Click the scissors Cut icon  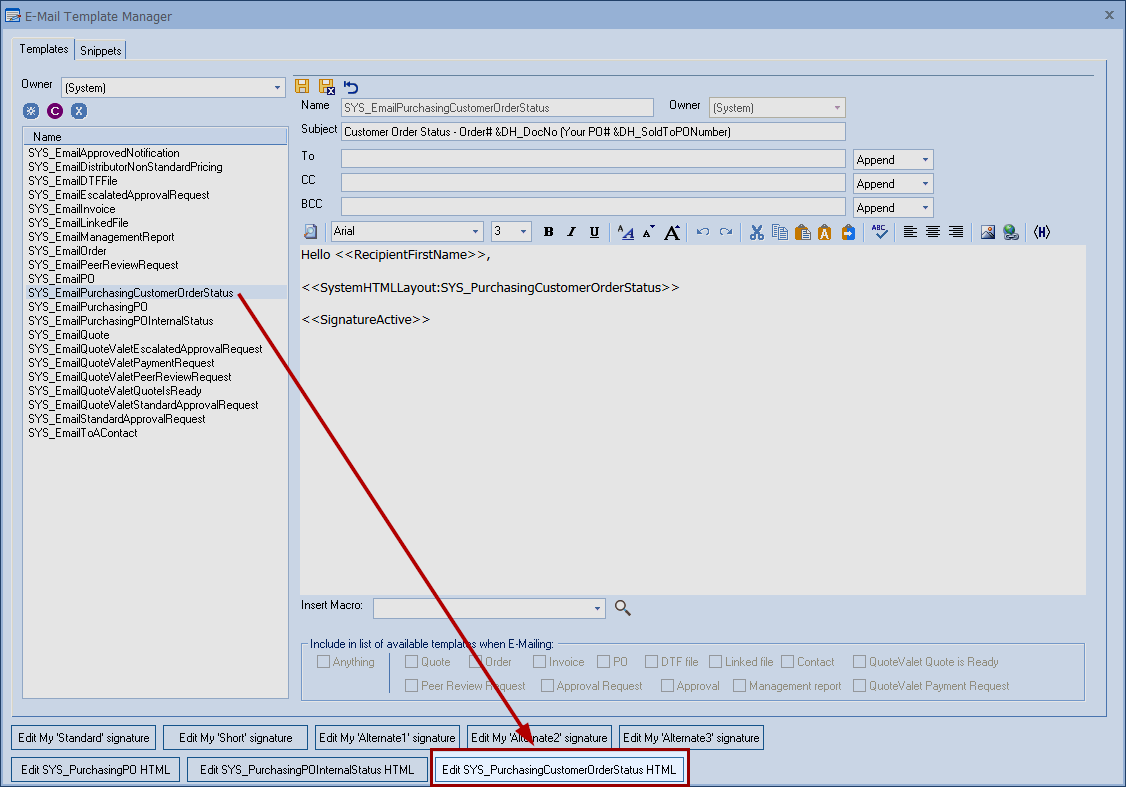pos(756,232)
